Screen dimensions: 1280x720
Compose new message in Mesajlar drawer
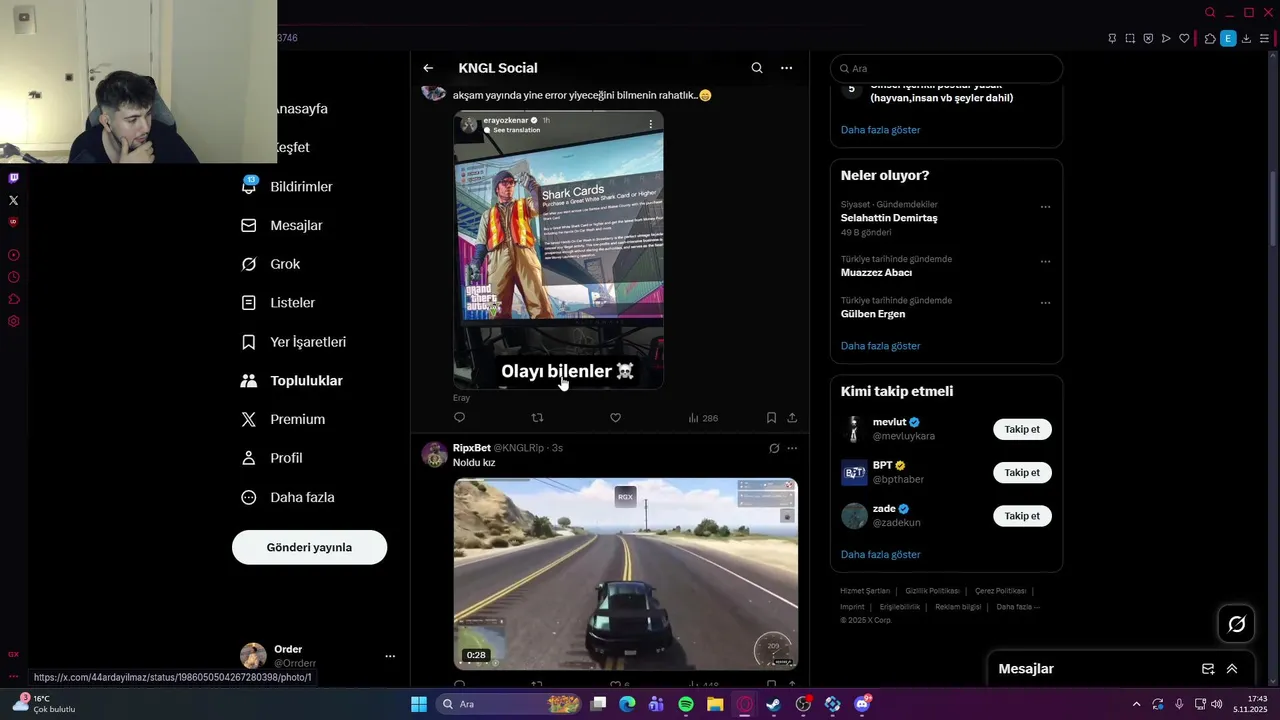(x=1208, y=669)
